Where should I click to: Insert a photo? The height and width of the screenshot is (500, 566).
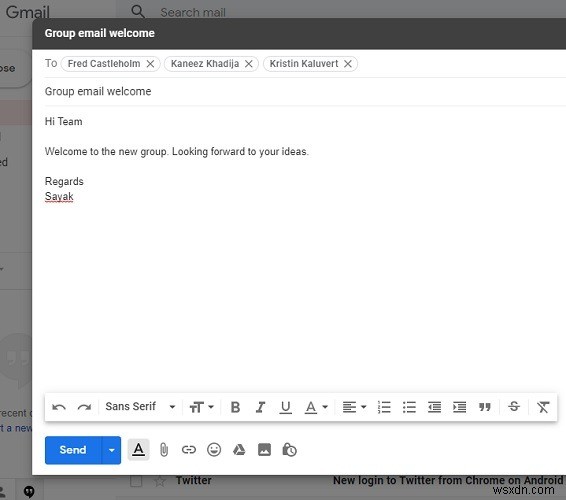coord(264,450)
